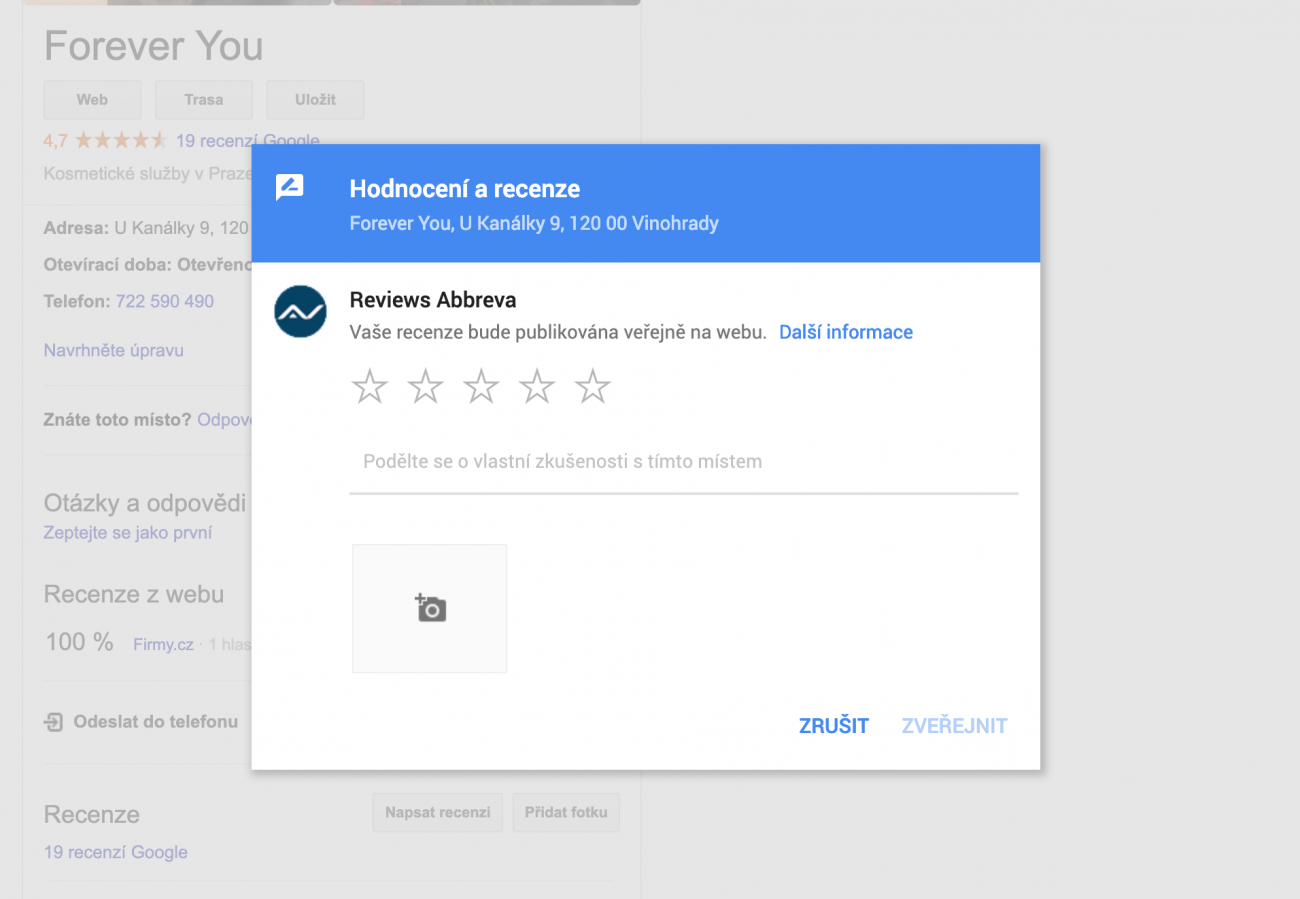
Task: Click the 4,7 rating stars under Forever You
Action: (x=121, y=140)
